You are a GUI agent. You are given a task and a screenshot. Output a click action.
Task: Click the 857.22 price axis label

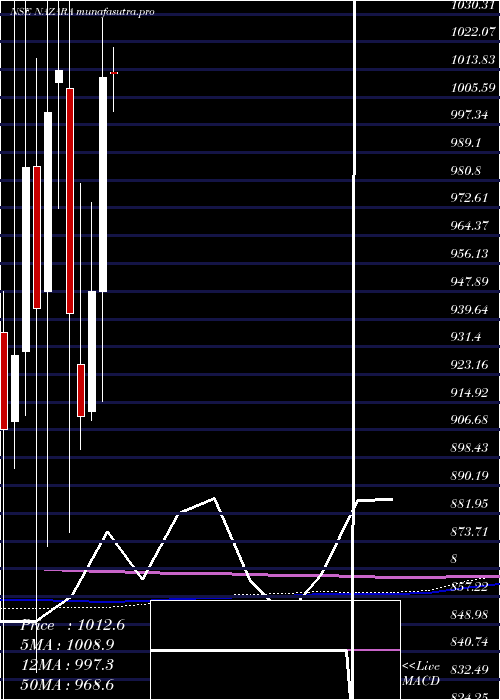[x=469, y=587]
